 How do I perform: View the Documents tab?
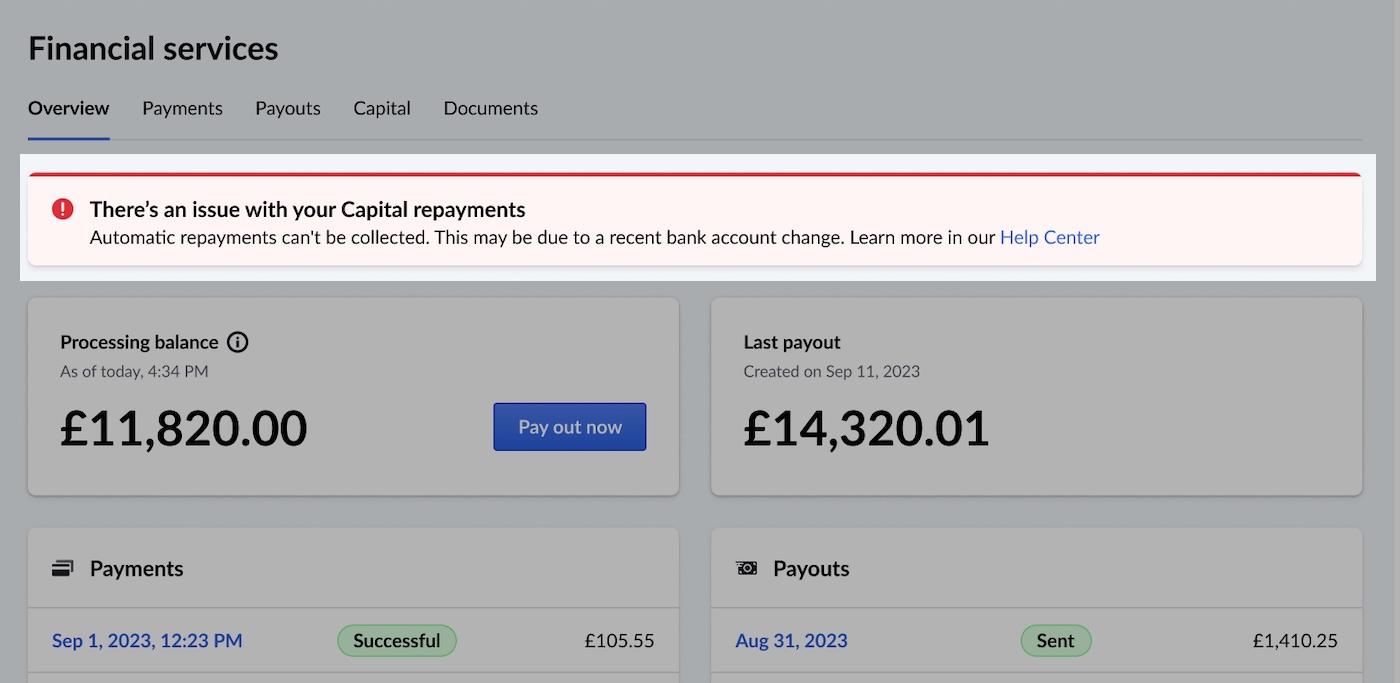tap(490, 108)
